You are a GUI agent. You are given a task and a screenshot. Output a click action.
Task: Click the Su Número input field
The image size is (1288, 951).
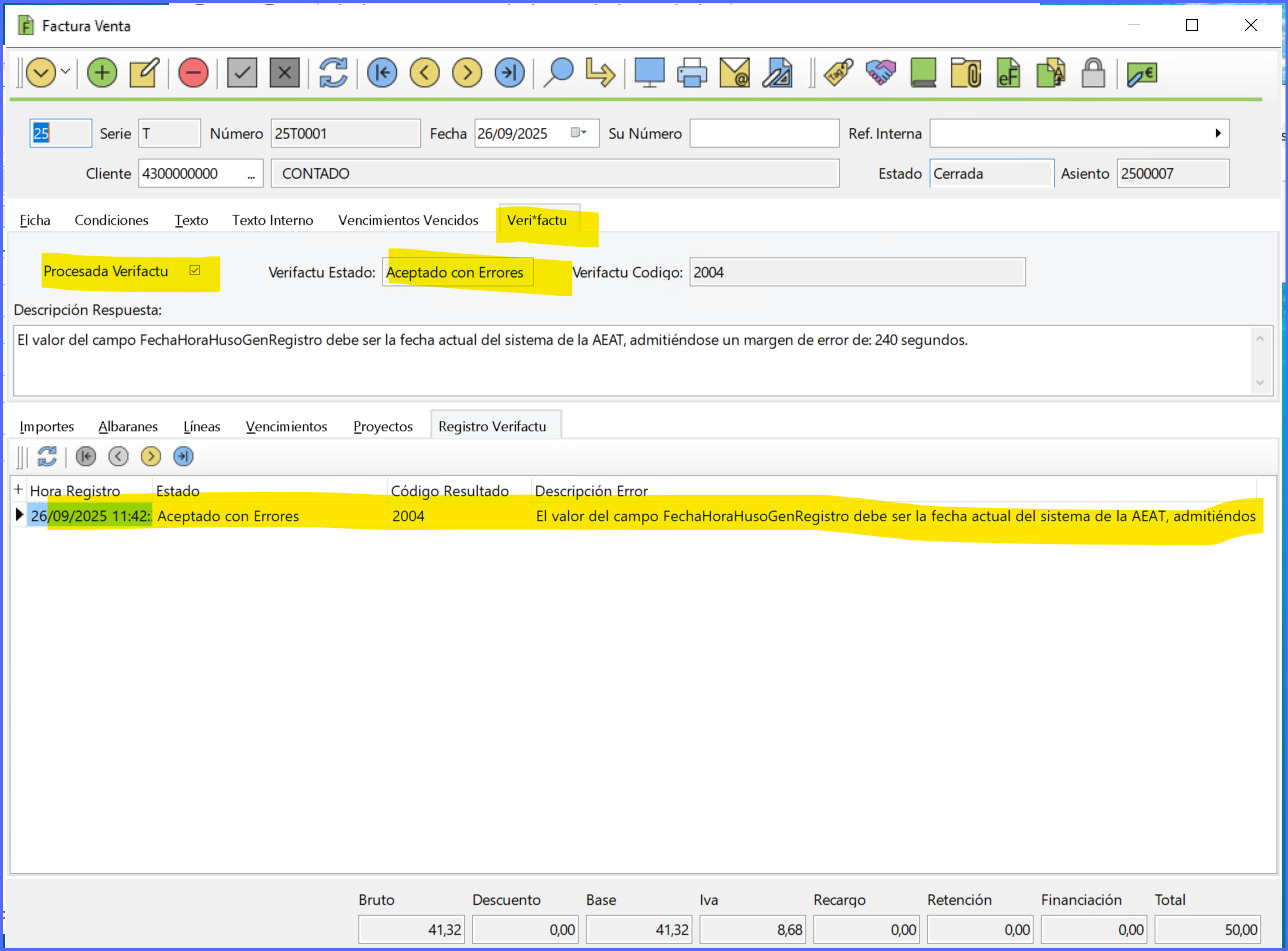point(764,133)
